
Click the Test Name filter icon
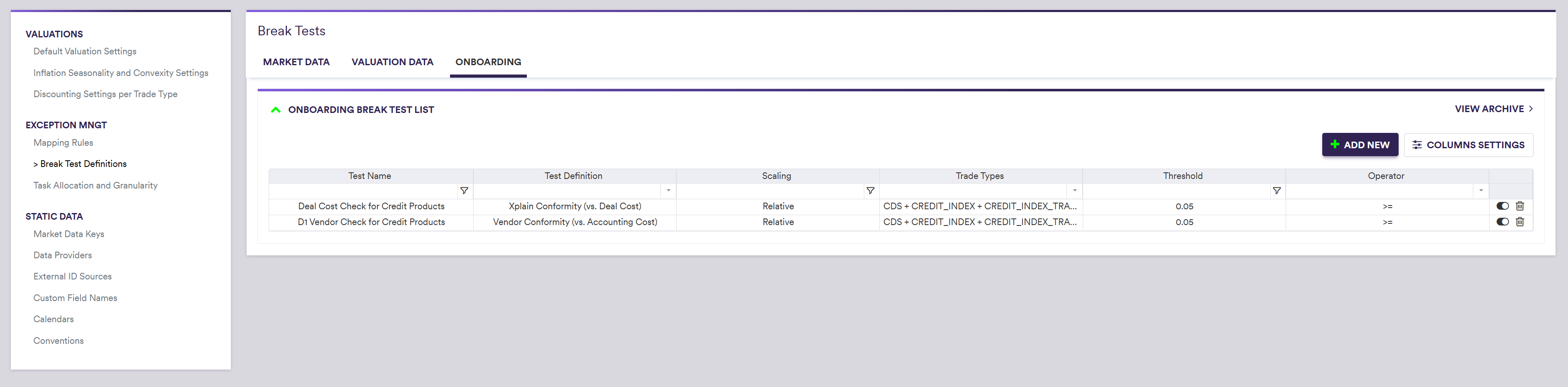pos(464,191)
